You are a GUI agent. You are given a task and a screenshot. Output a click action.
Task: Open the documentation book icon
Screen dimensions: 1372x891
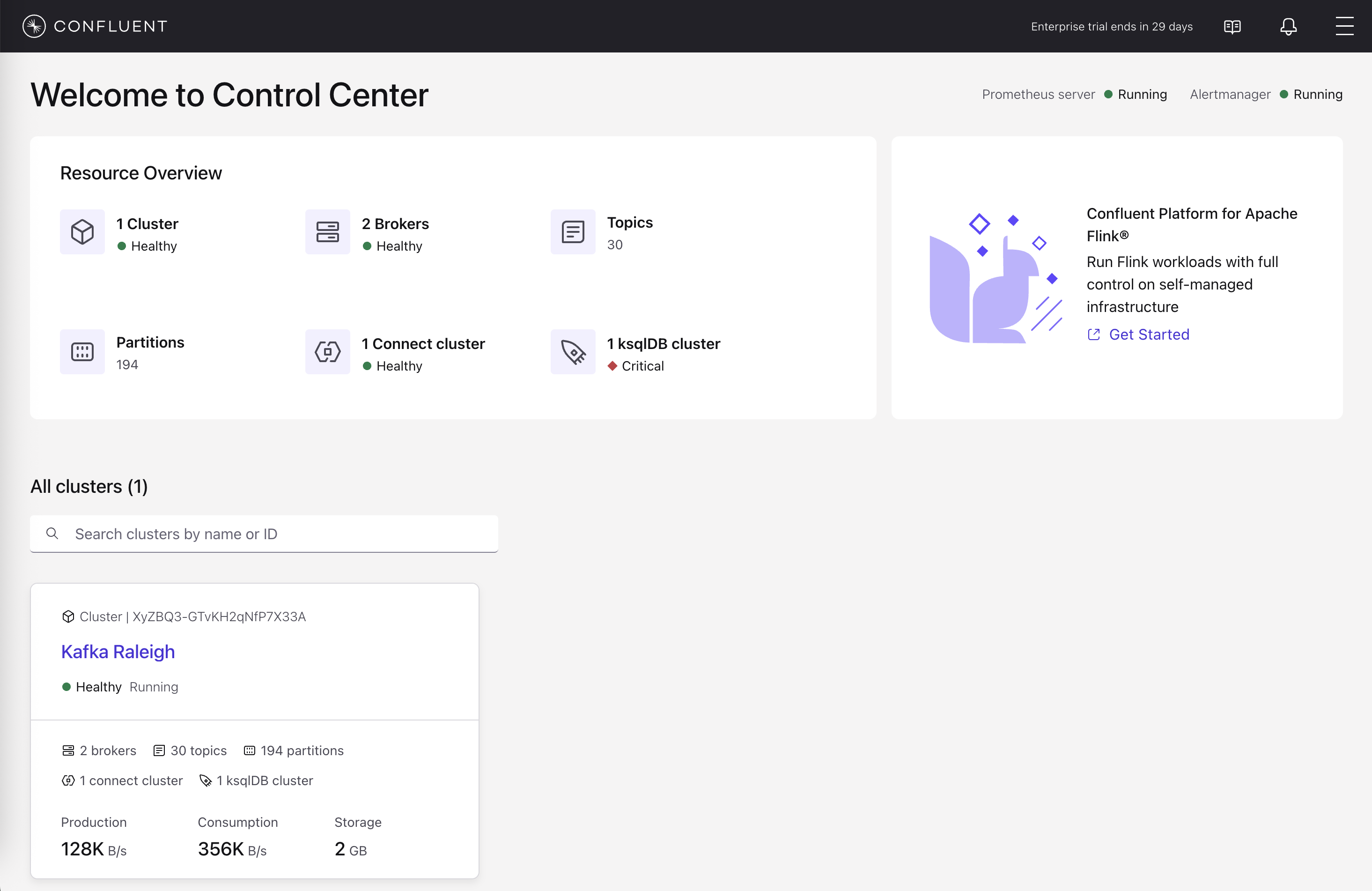click(x=1232, y=27)
